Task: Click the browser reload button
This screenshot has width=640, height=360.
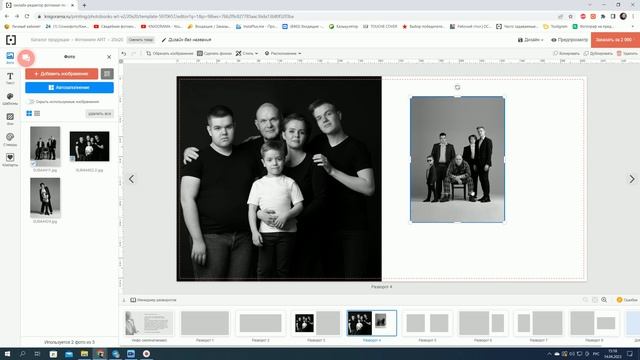Action: coord(27,16)
